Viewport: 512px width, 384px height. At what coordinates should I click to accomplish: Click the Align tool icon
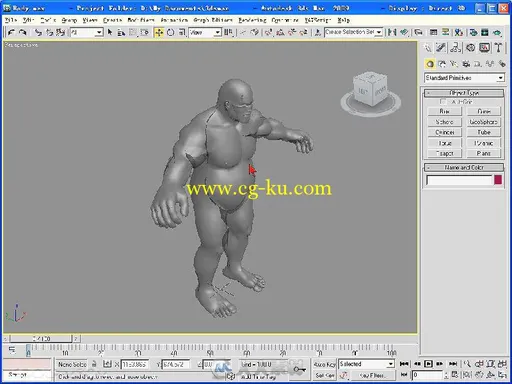click(x=404, y=32)
